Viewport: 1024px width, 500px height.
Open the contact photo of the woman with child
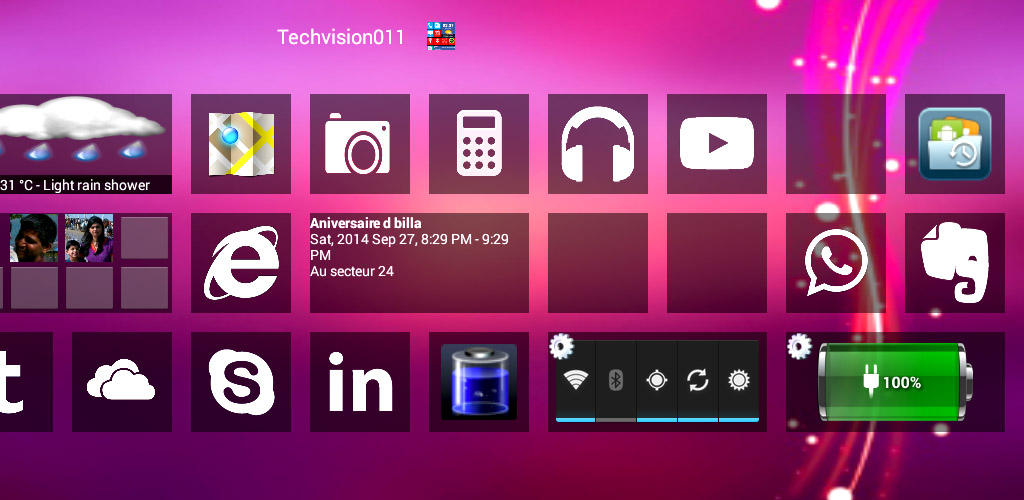(89, 238)
